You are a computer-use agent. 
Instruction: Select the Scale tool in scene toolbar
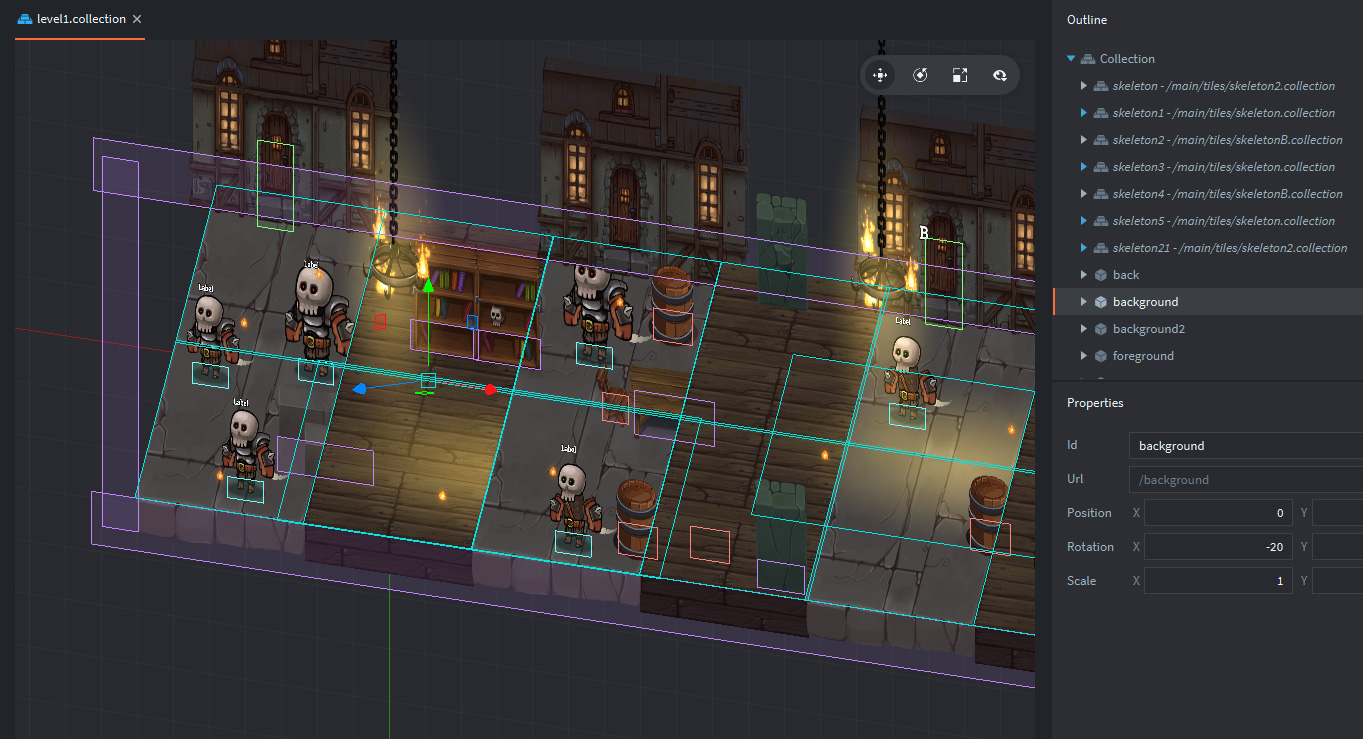pos(960,75)
